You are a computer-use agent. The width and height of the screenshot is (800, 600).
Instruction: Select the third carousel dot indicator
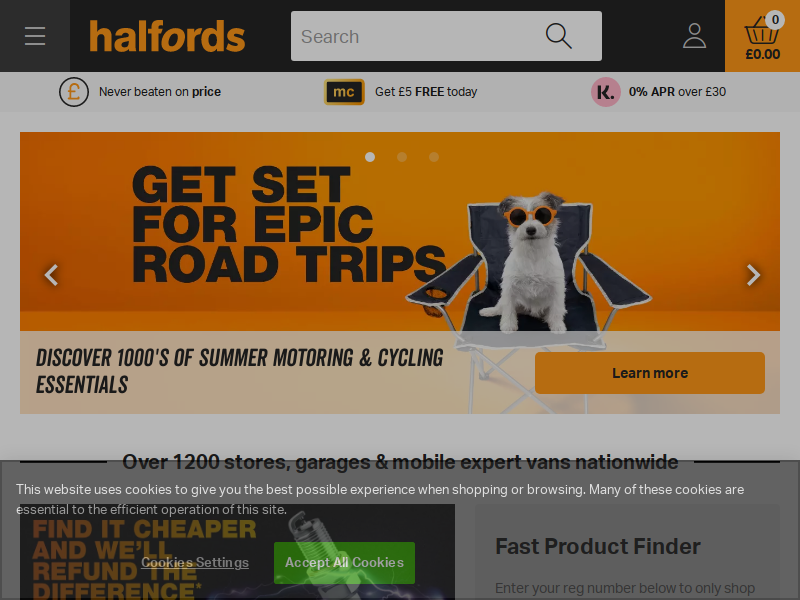point(434,157)
